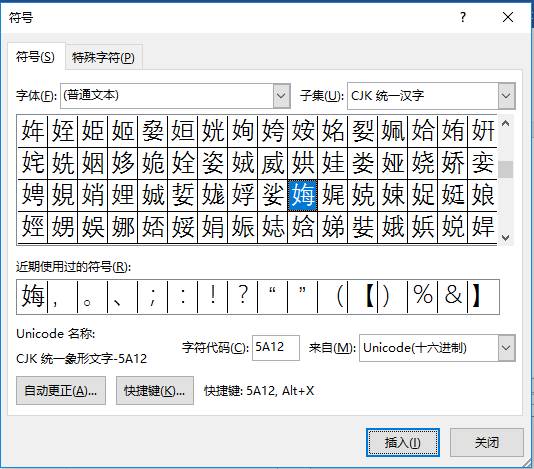Choose the 姿 symbol in the grid
Viewport: 534px width, 469px height.
pyautogui.click(x=213, y=163)
